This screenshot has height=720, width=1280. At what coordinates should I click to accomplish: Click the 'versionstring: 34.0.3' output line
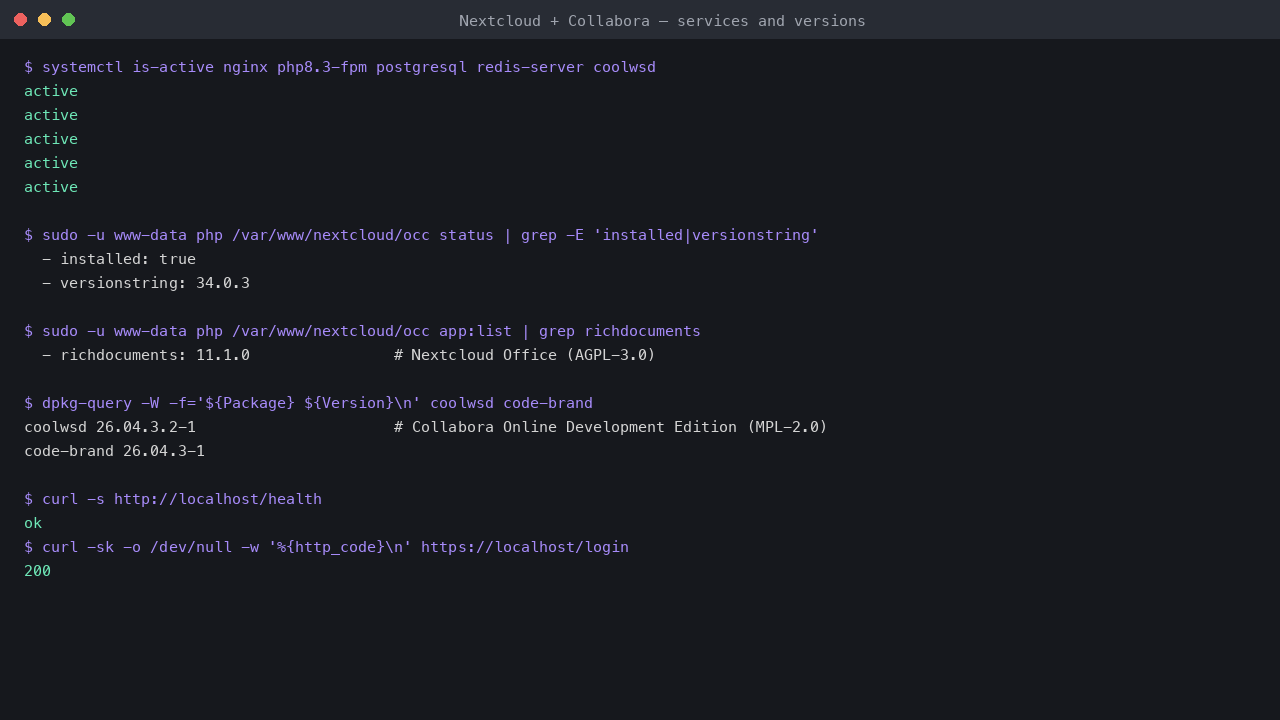coord(146,283)
